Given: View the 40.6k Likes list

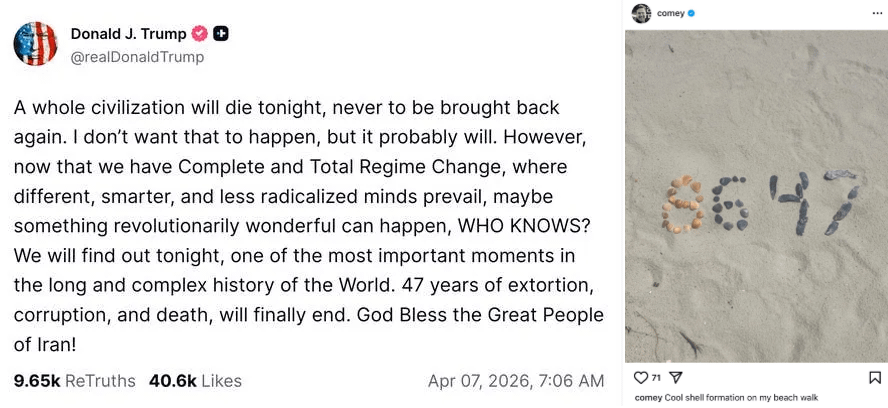Looking at the screenshot, I should [x=195, y=381].
